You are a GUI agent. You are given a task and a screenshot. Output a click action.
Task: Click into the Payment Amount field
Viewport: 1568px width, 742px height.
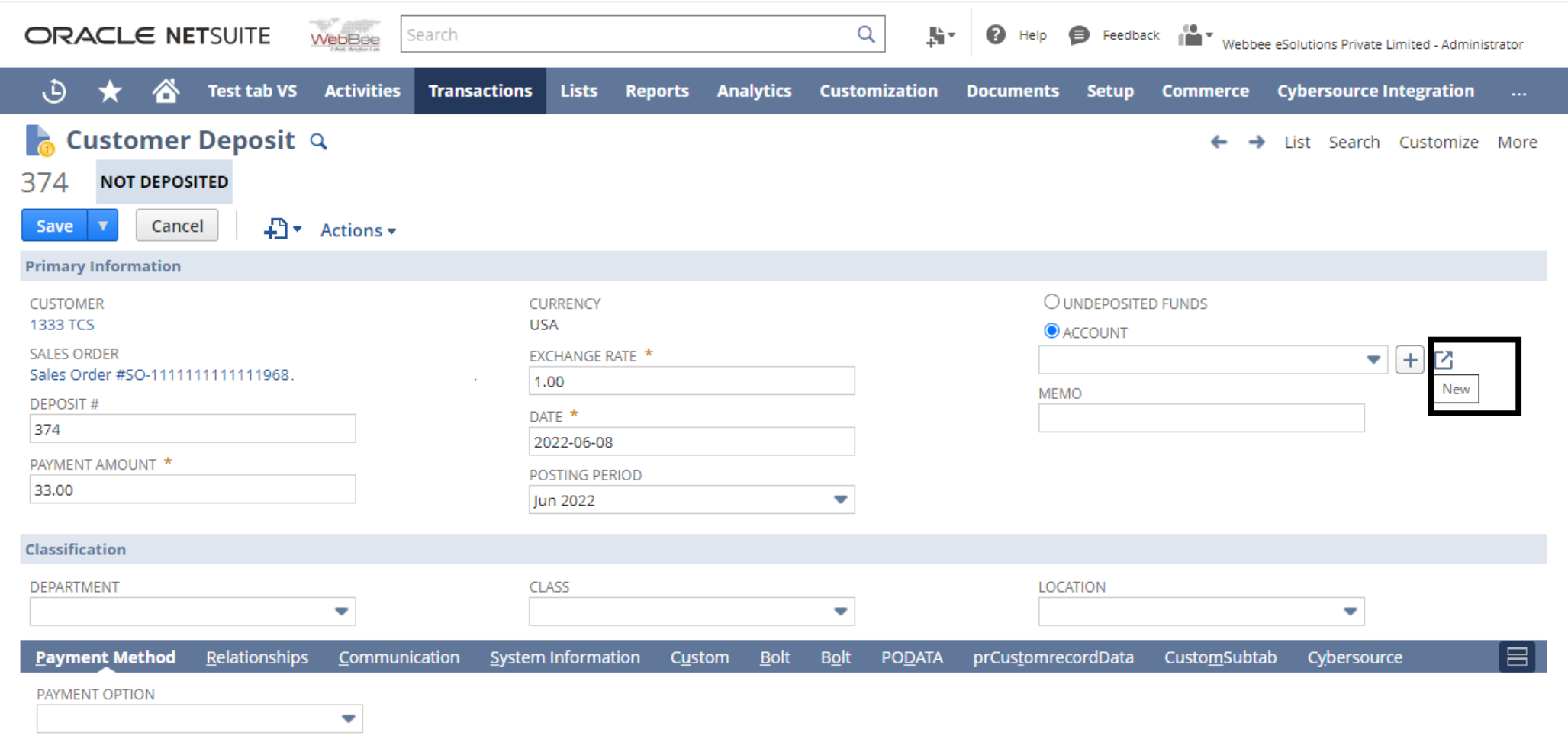pyautogui.click(x=192, y=490)
